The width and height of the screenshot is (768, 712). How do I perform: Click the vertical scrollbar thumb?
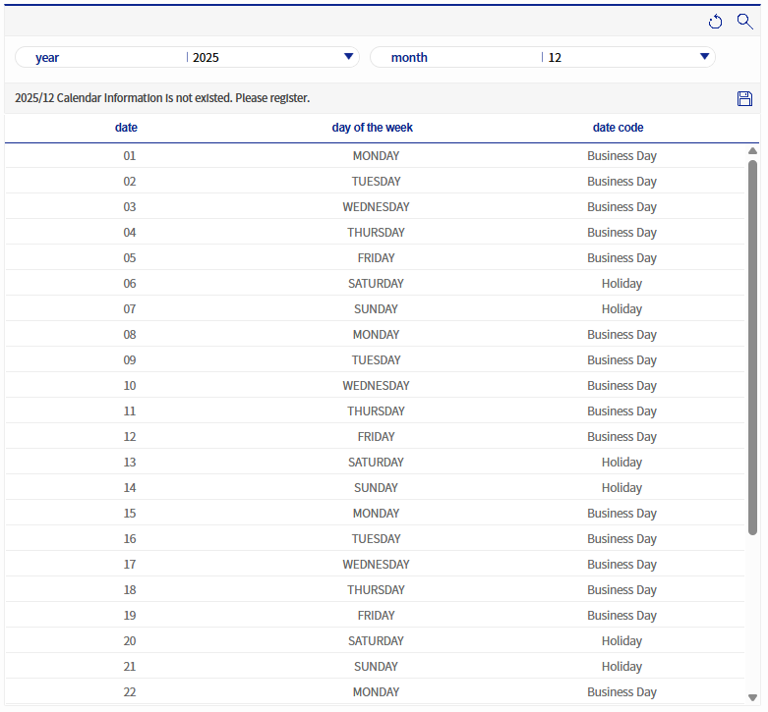(x=752, y=345)
